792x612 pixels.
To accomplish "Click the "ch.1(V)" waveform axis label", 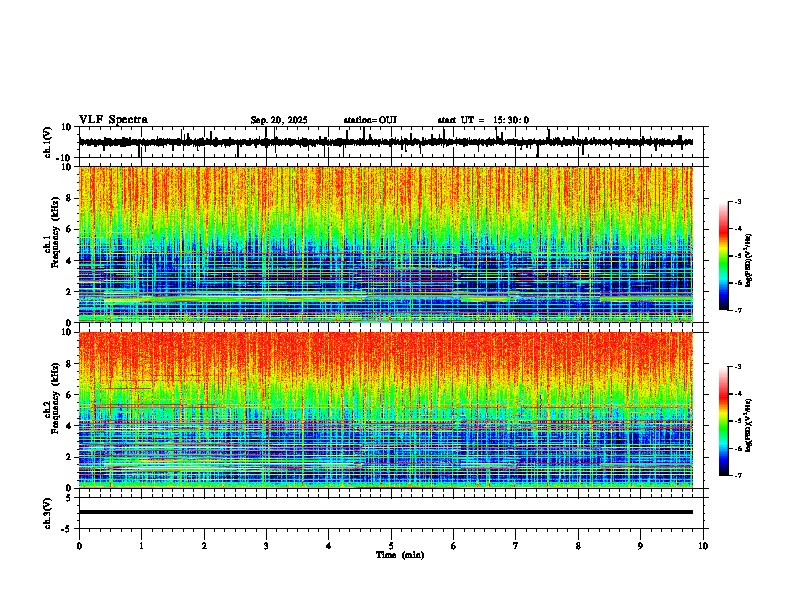I will click(48, 142).
